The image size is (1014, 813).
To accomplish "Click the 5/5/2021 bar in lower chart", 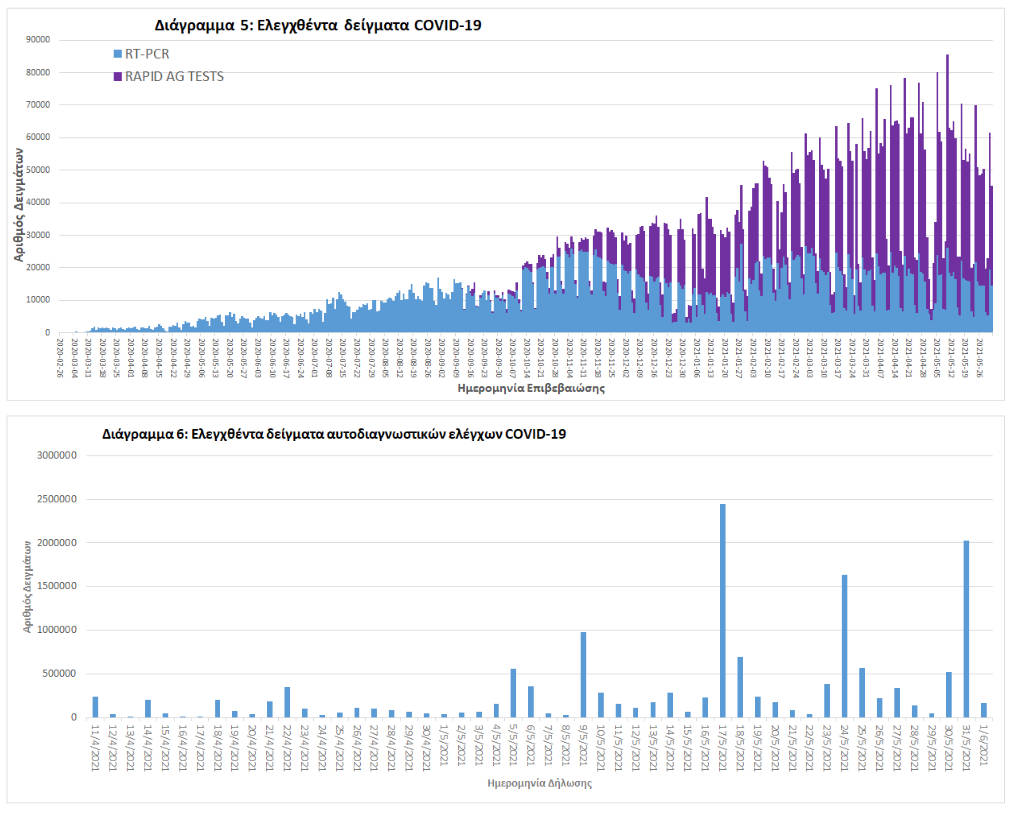I will point(513,692).
